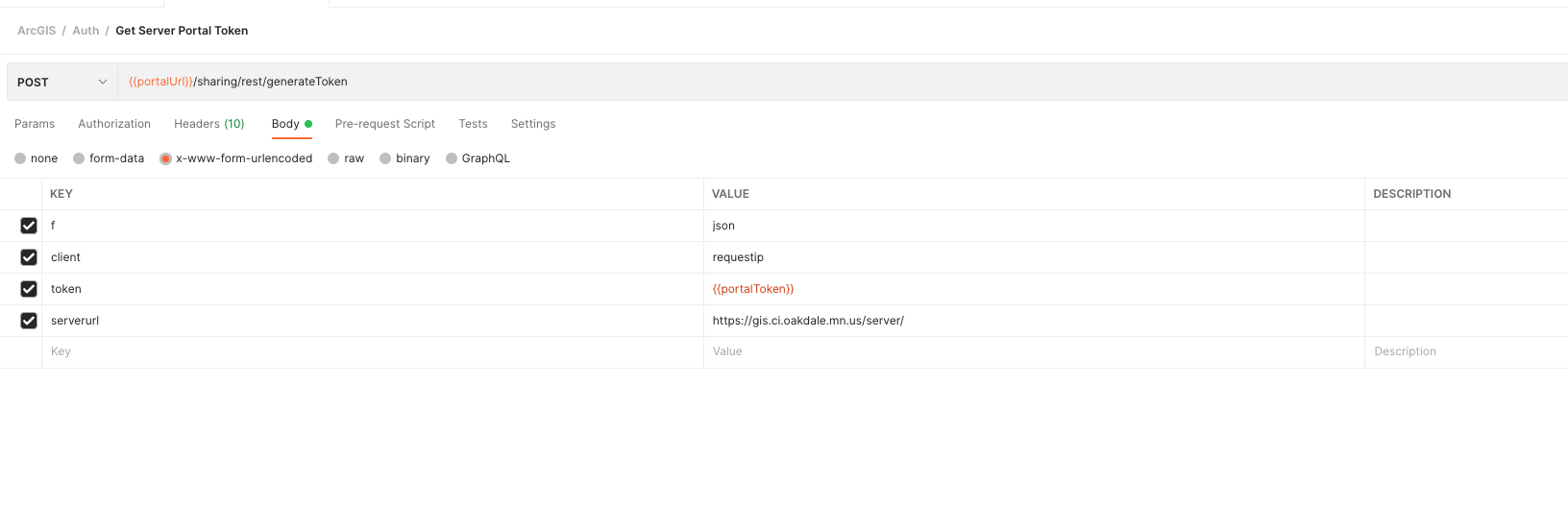Toggle the 'serverurl' parameter checkbox
Viewport: 1568px width, 530px height.
pos(29,321)
